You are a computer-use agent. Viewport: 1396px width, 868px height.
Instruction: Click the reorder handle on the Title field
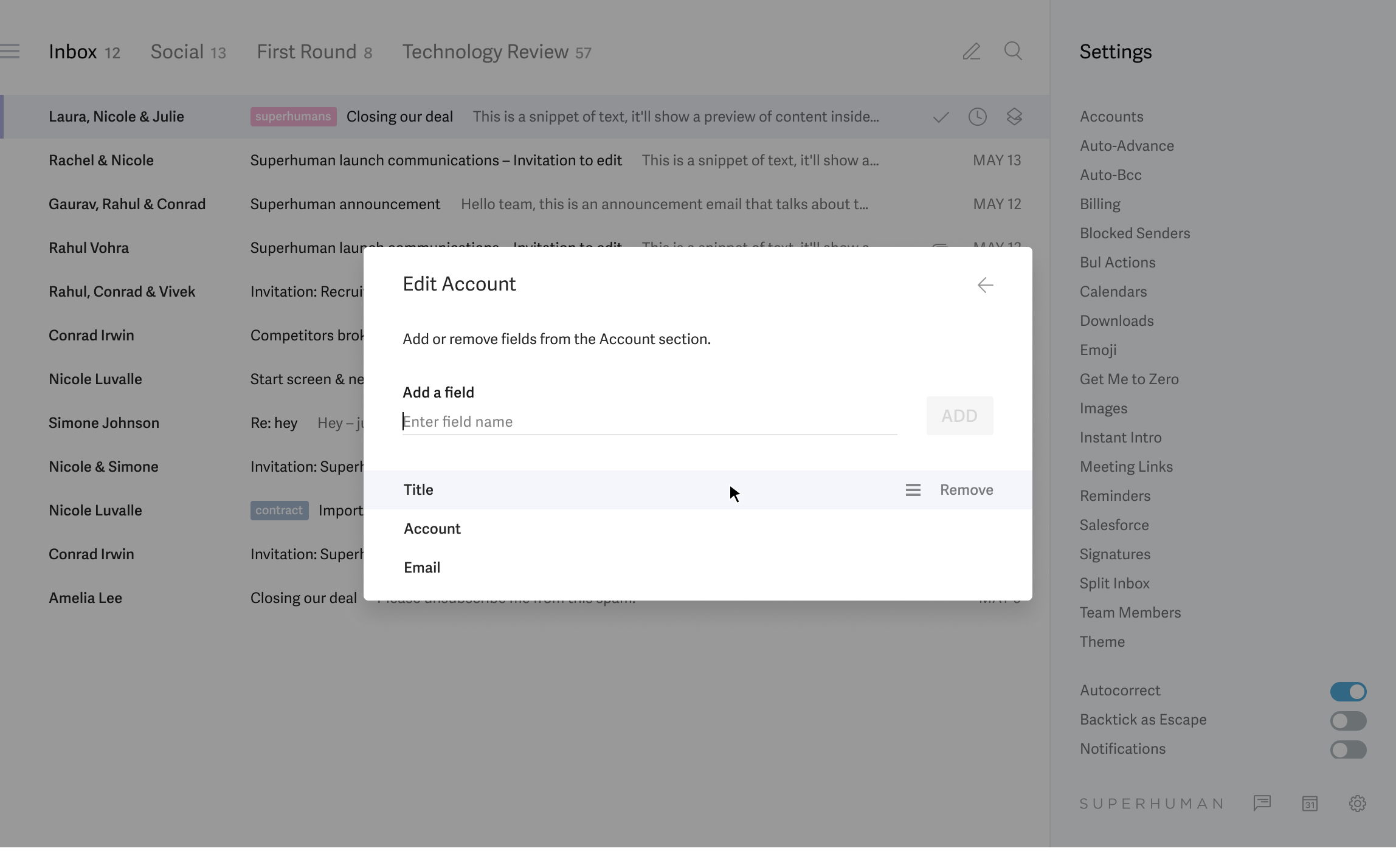913,490
